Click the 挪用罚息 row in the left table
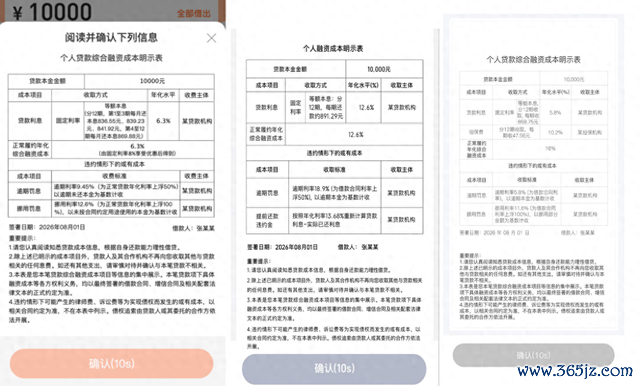 click(x=111, y=208)
